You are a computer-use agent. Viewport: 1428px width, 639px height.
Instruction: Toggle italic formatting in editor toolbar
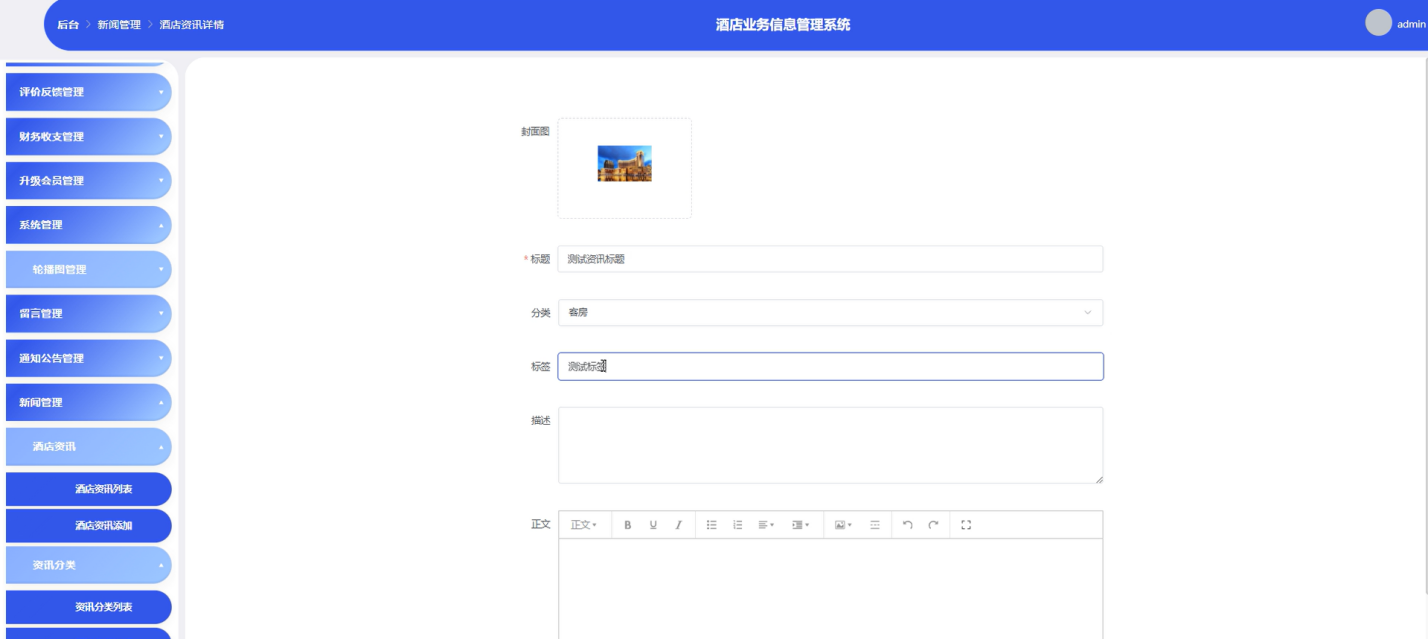pos(678,525)
